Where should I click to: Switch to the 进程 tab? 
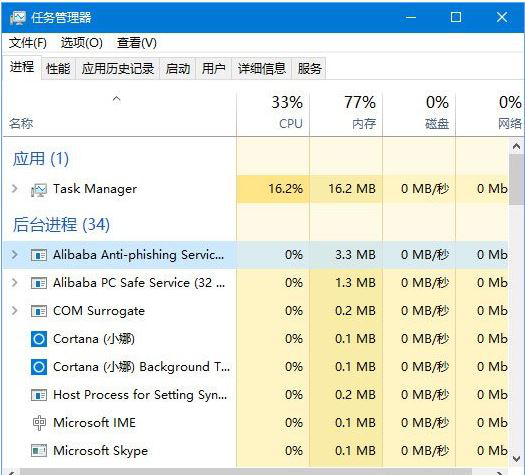22,67
